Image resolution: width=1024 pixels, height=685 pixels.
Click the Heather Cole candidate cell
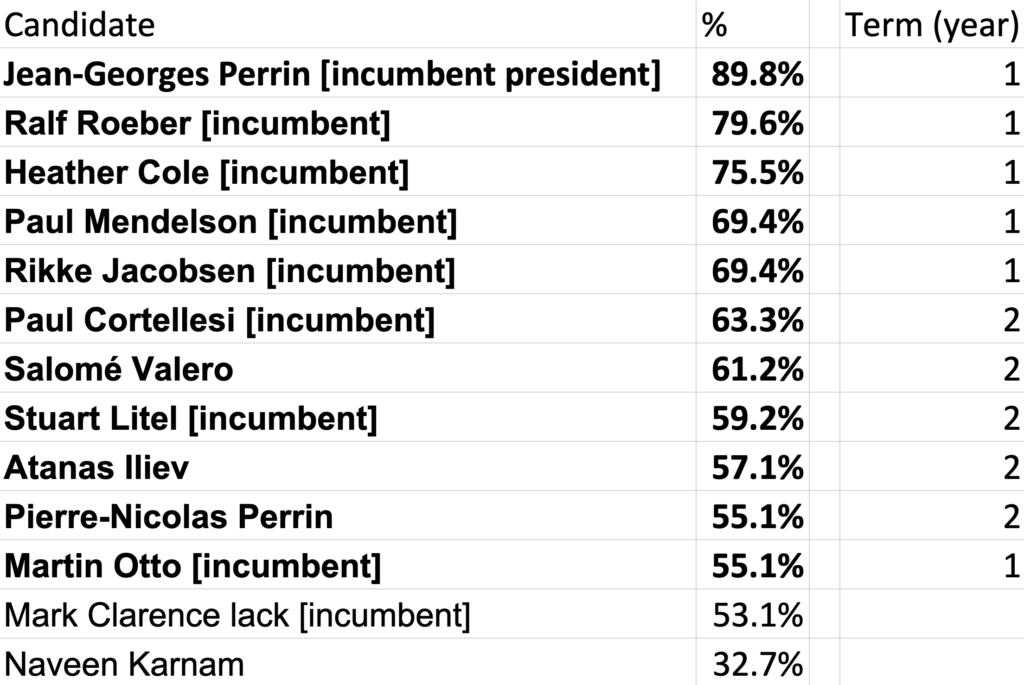348,172
